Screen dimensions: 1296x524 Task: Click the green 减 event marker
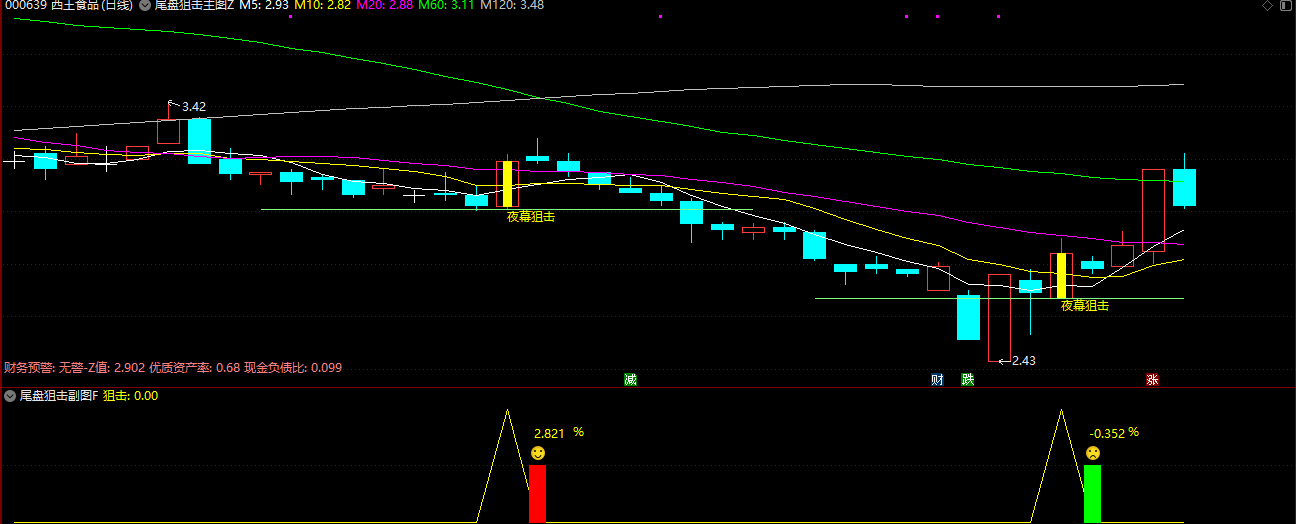coord(630,380)
